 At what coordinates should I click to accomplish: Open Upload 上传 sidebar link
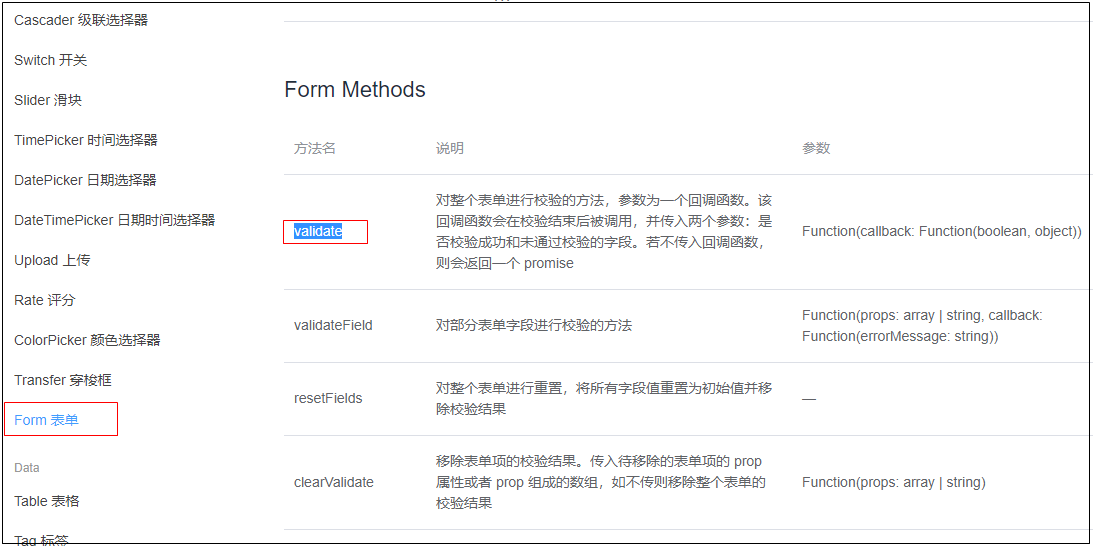[x=52, y=260]
